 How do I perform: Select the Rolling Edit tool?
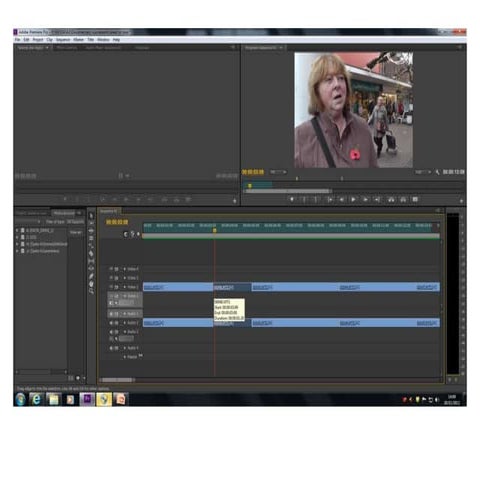pos(91,238)
